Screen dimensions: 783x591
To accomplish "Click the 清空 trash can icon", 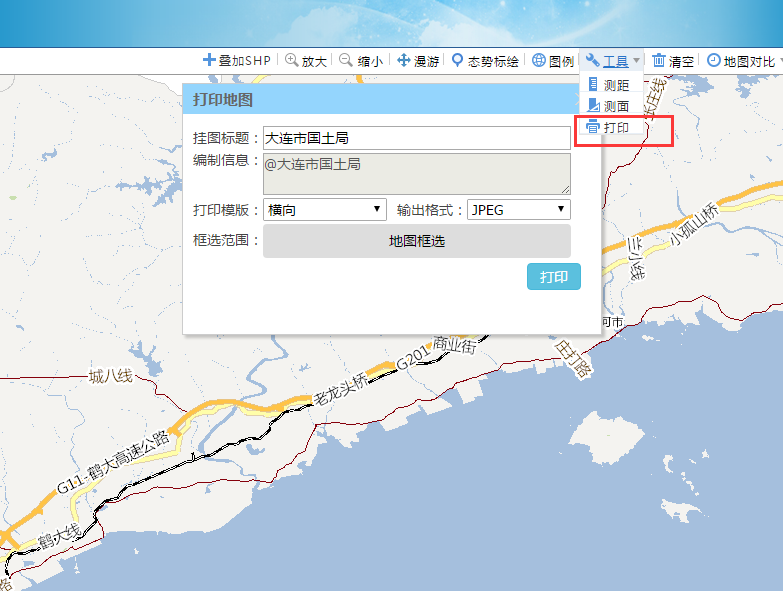I will (x=659, y=60).
